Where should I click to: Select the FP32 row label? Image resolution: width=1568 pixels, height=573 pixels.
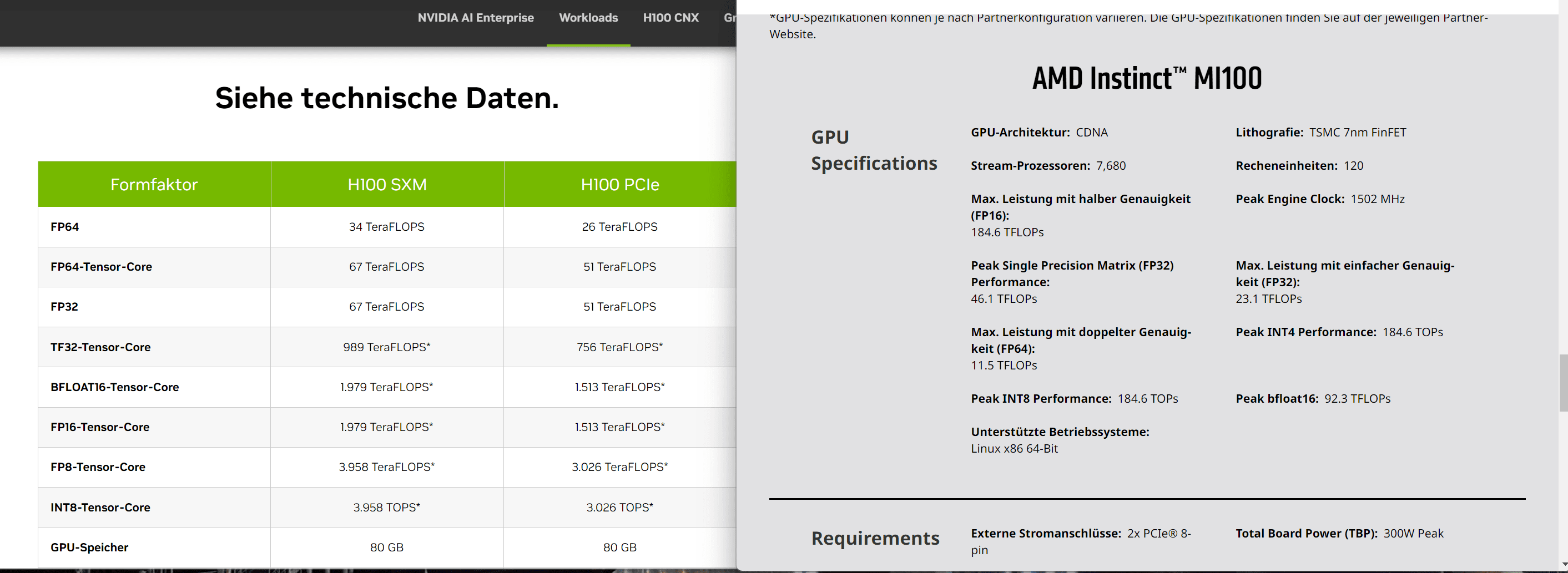(64, 307)
